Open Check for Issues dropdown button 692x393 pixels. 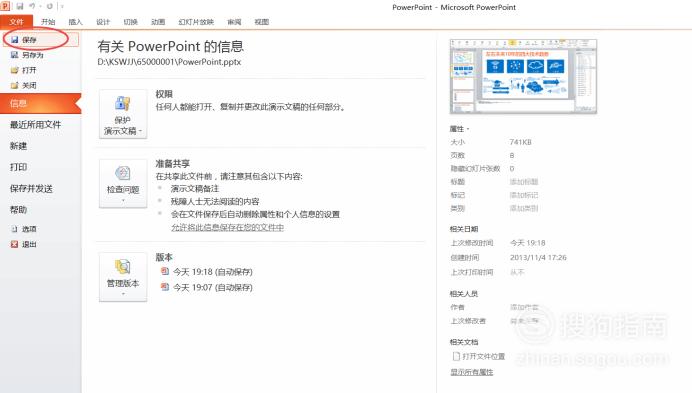tap(123, 184)
